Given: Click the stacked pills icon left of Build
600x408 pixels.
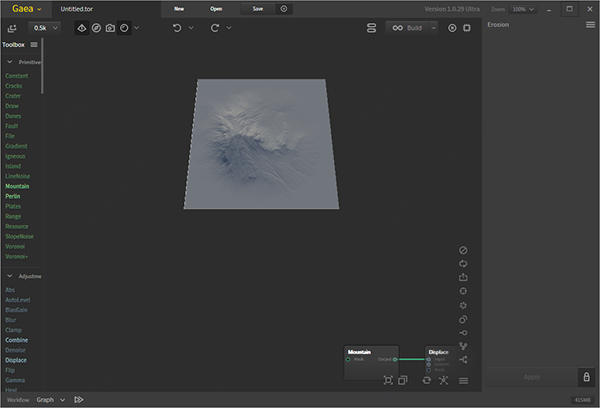Looking at the screenshot, I should [x=371, y=28].
